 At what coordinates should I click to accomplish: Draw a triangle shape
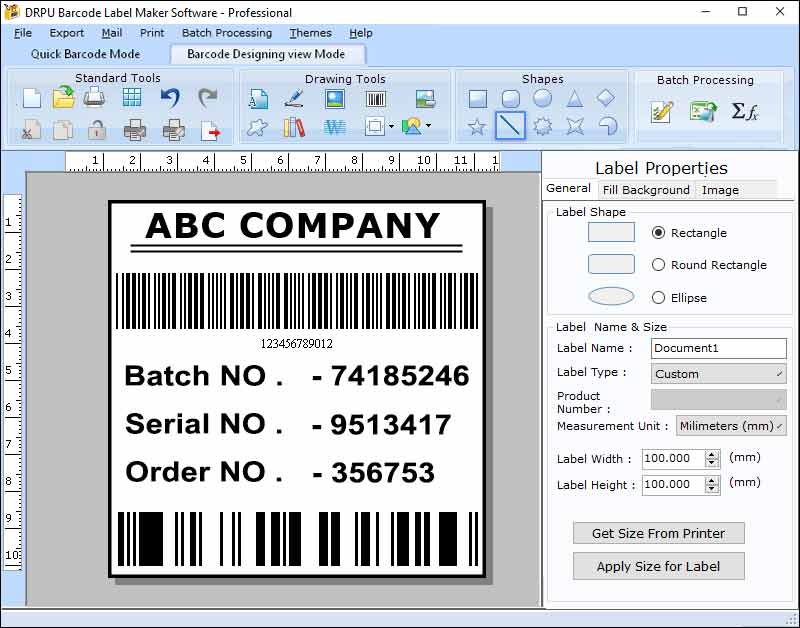click(x=574, y=98)
